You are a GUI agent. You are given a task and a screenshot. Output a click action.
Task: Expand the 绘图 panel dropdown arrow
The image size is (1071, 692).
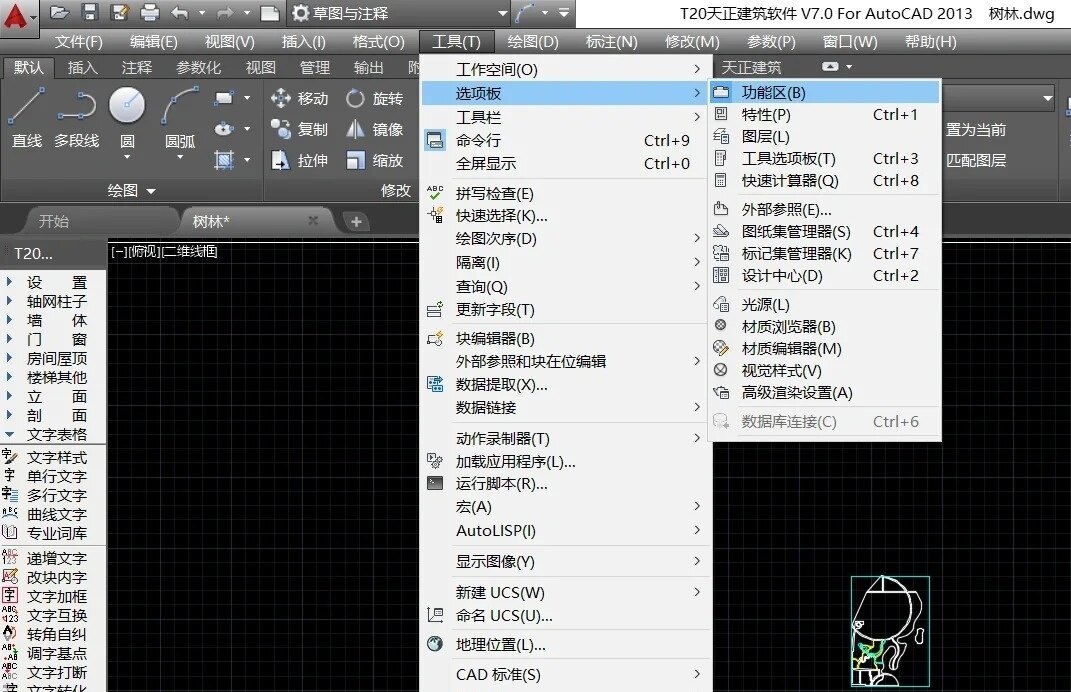pyautogui.click(x=151, y=191)
